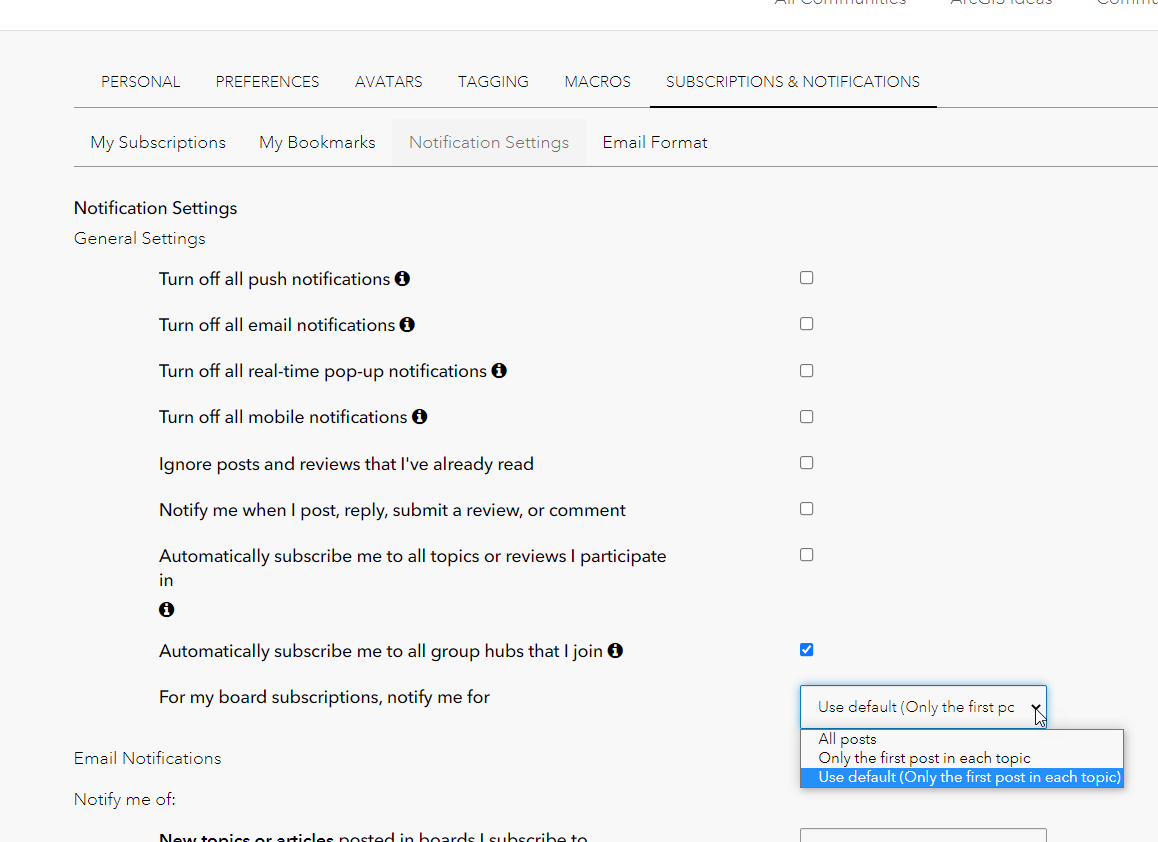Click the info icon for real-time pop-up notifications
This screenshot has height=842, width=1158.
pos(499,370)
